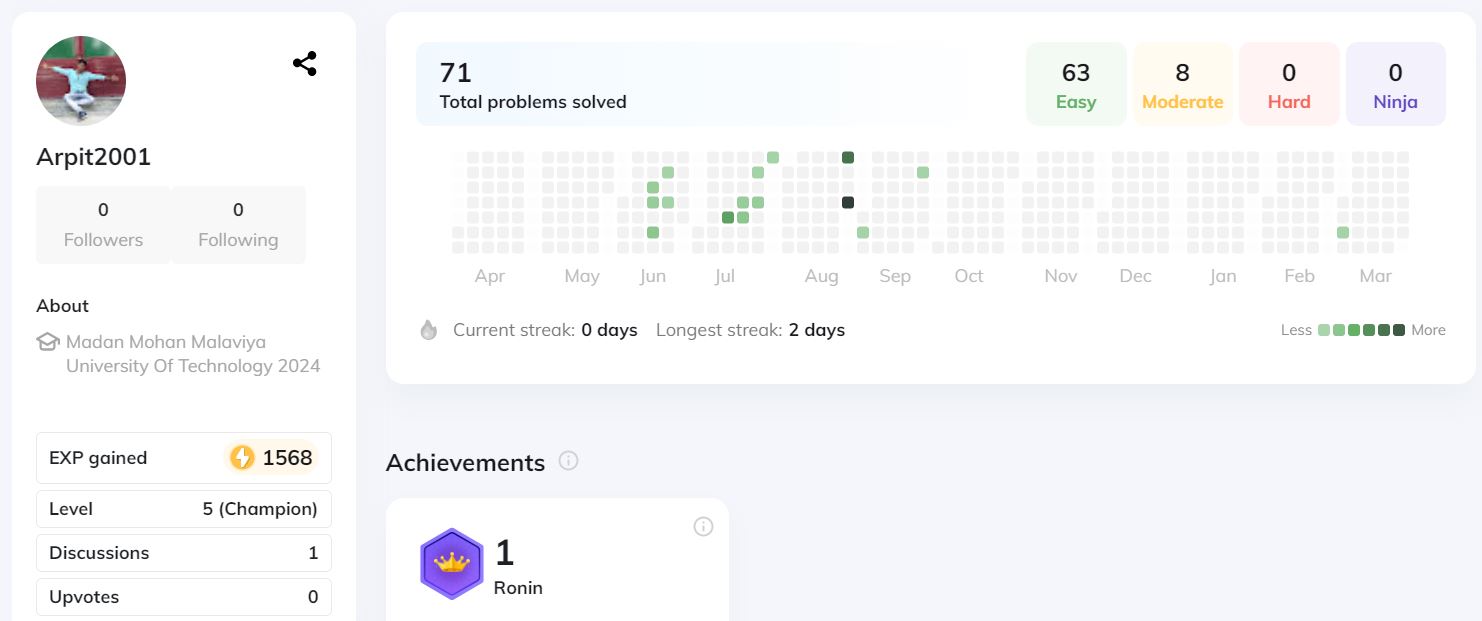
Task: Click the lightest legend swatch near Less
Action: (x=1324, y=330)
